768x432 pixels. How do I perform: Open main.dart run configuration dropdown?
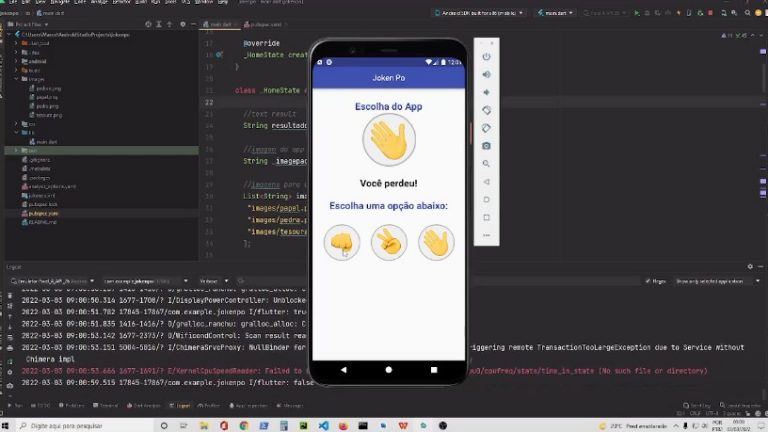point(555,13)
